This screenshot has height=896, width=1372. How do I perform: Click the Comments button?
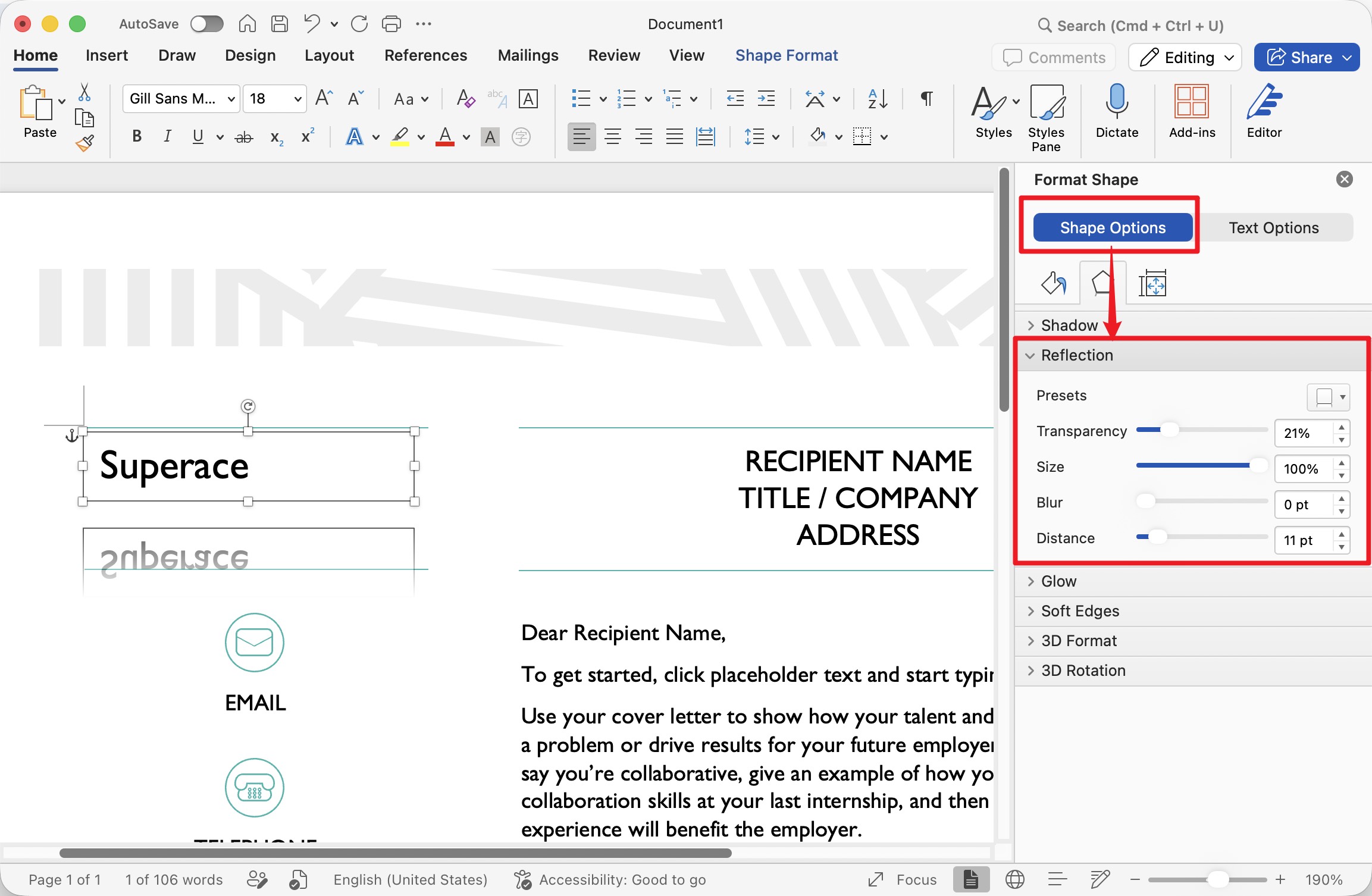click(1054, 57)
